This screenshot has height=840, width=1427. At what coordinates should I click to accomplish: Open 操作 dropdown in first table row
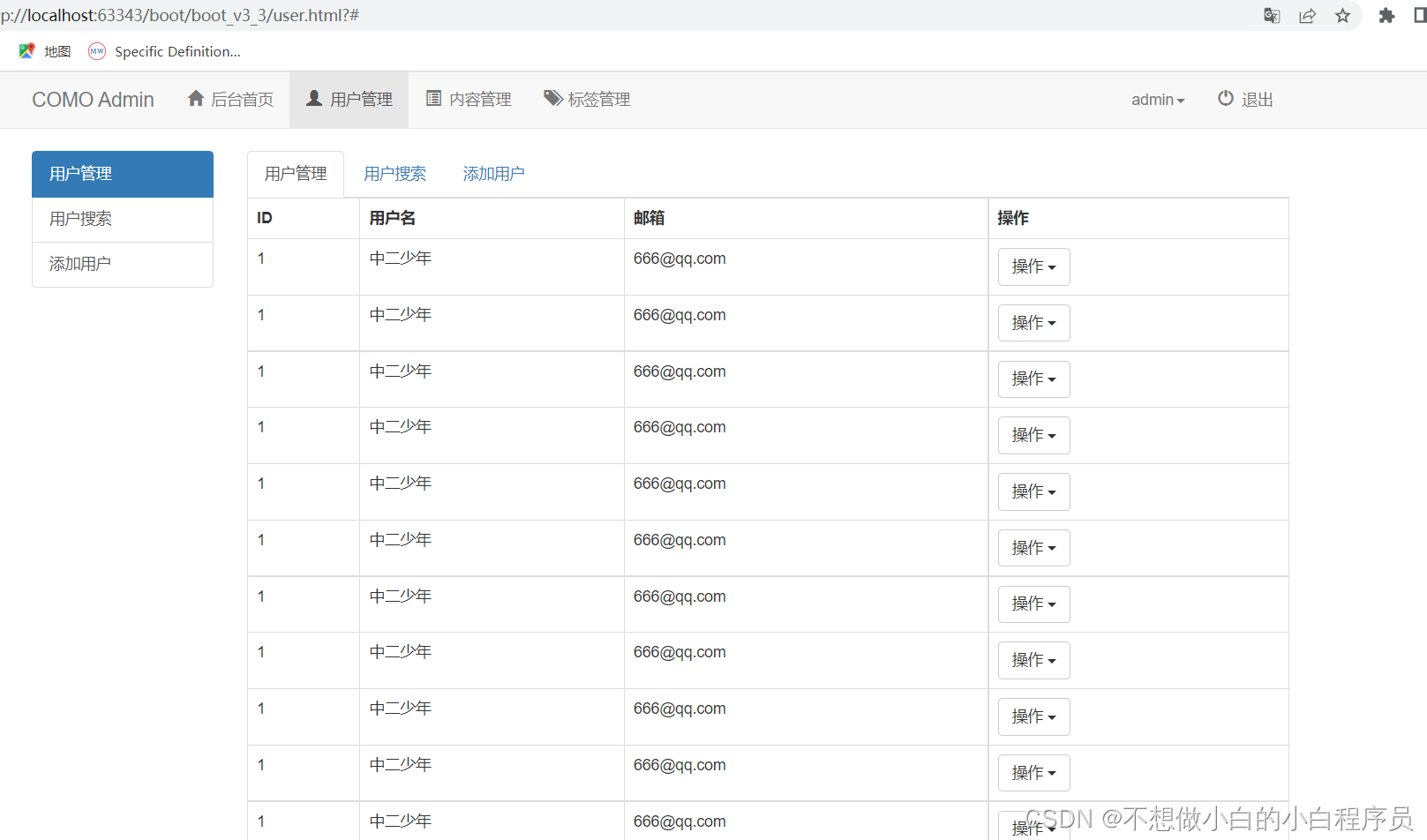coord(1033,266)
